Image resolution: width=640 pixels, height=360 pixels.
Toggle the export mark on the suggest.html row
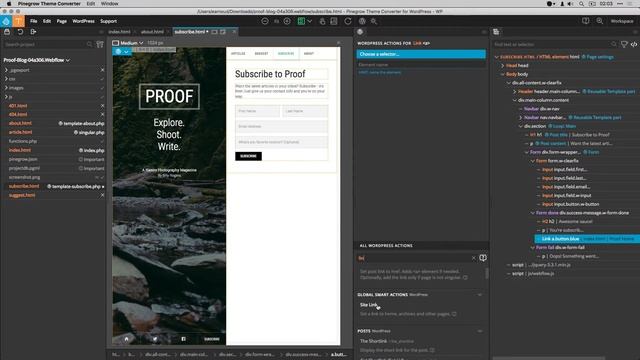(x=102, y=195)
